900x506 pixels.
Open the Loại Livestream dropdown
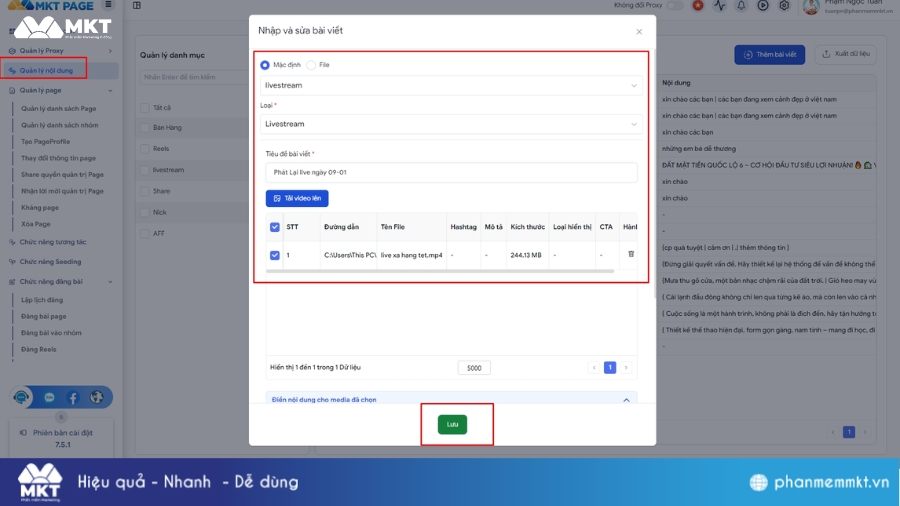[x=451, y=124]
